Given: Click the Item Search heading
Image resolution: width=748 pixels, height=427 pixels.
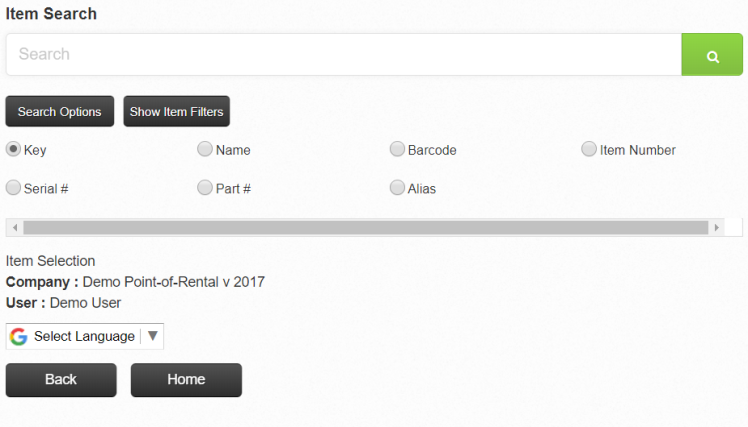Looking at the screenshot, I should 52,14.
